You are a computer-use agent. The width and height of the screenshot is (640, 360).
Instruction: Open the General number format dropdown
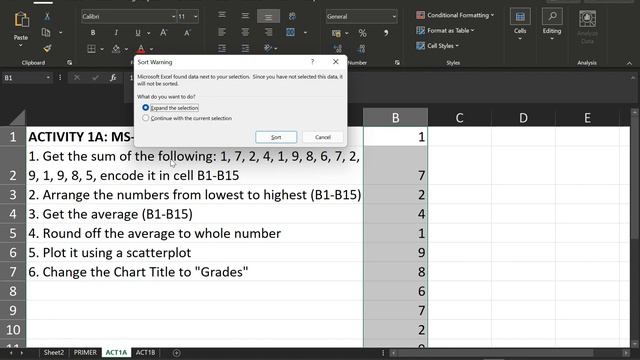click(393, 16)
